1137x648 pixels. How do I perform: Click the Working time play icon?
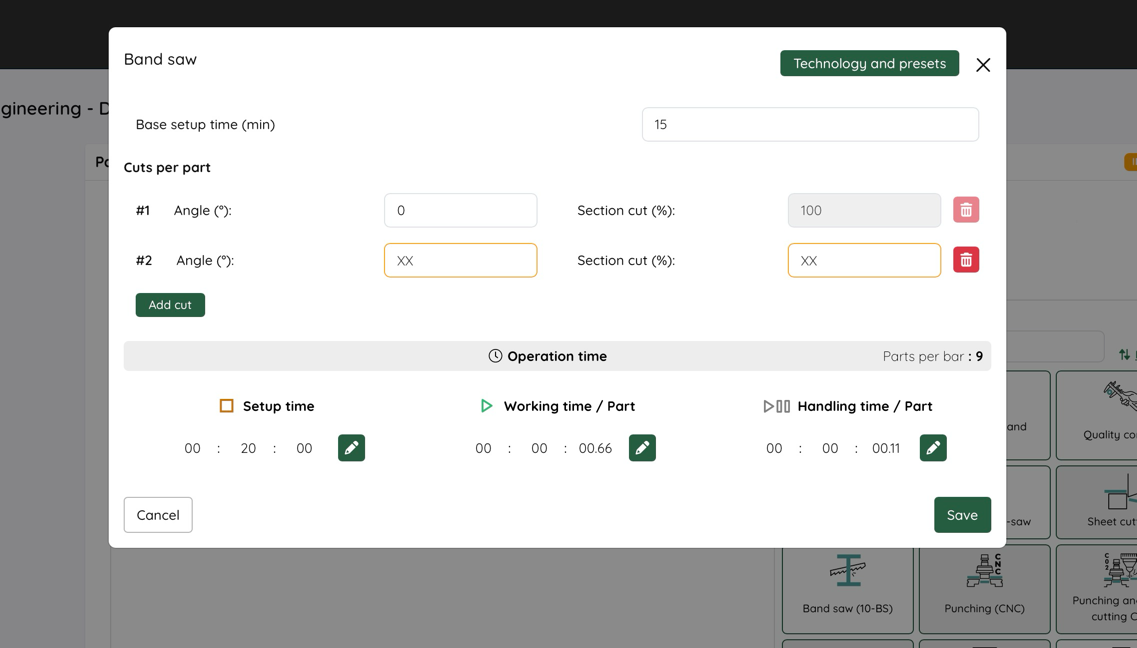pos(487,406)
